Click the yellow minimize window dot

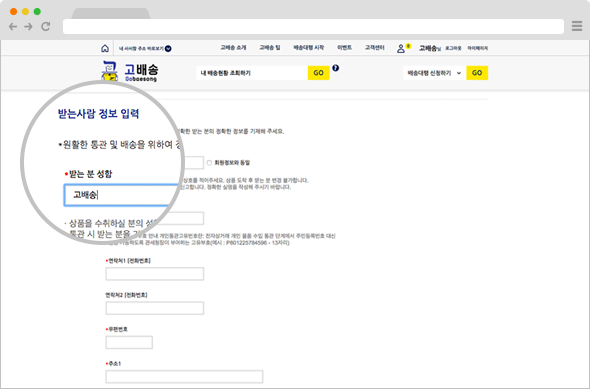point(25,11)
